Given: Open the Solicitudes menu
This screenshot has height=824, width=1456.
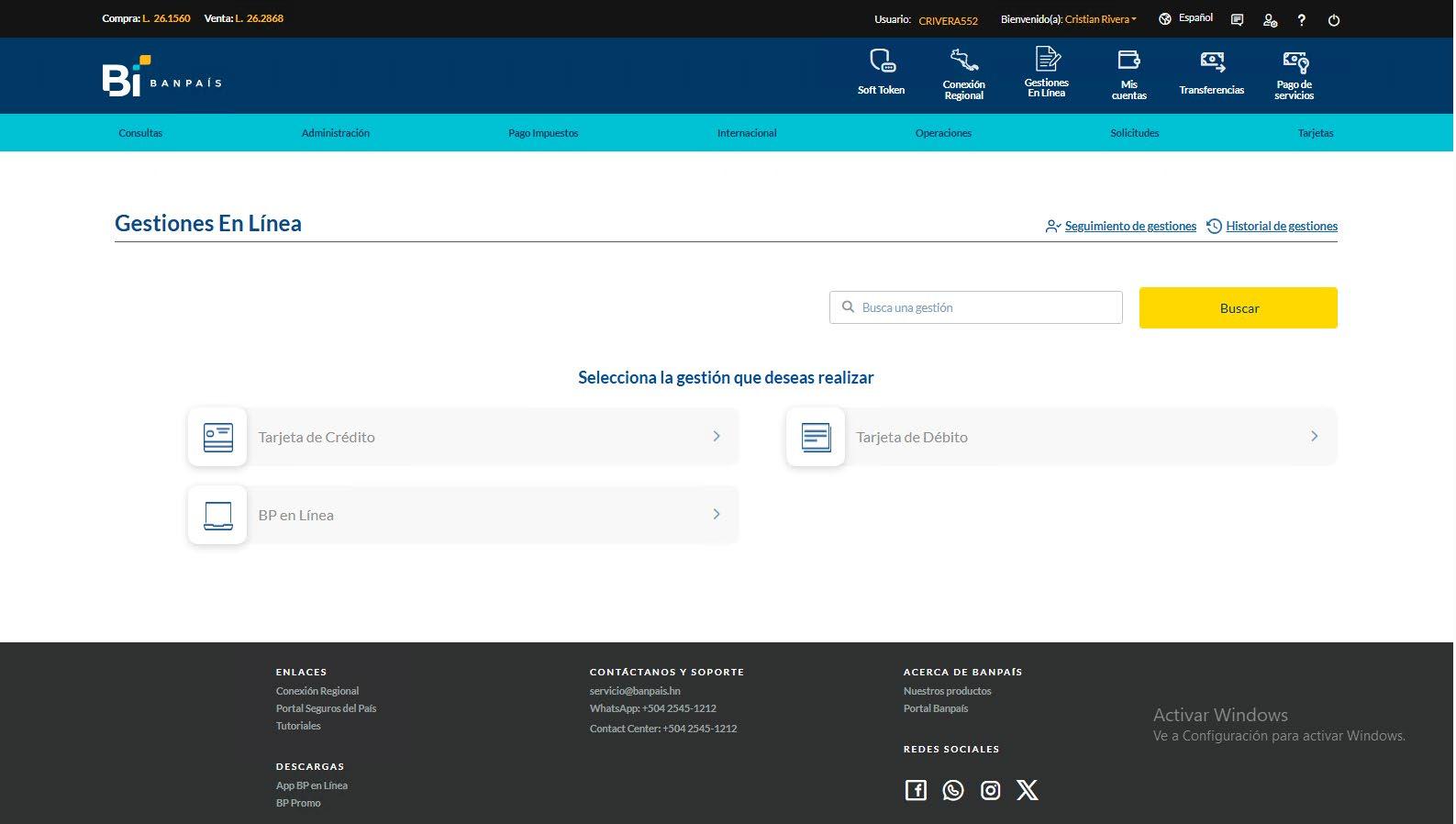Looking at the screenshot, I should point(1135,133).
